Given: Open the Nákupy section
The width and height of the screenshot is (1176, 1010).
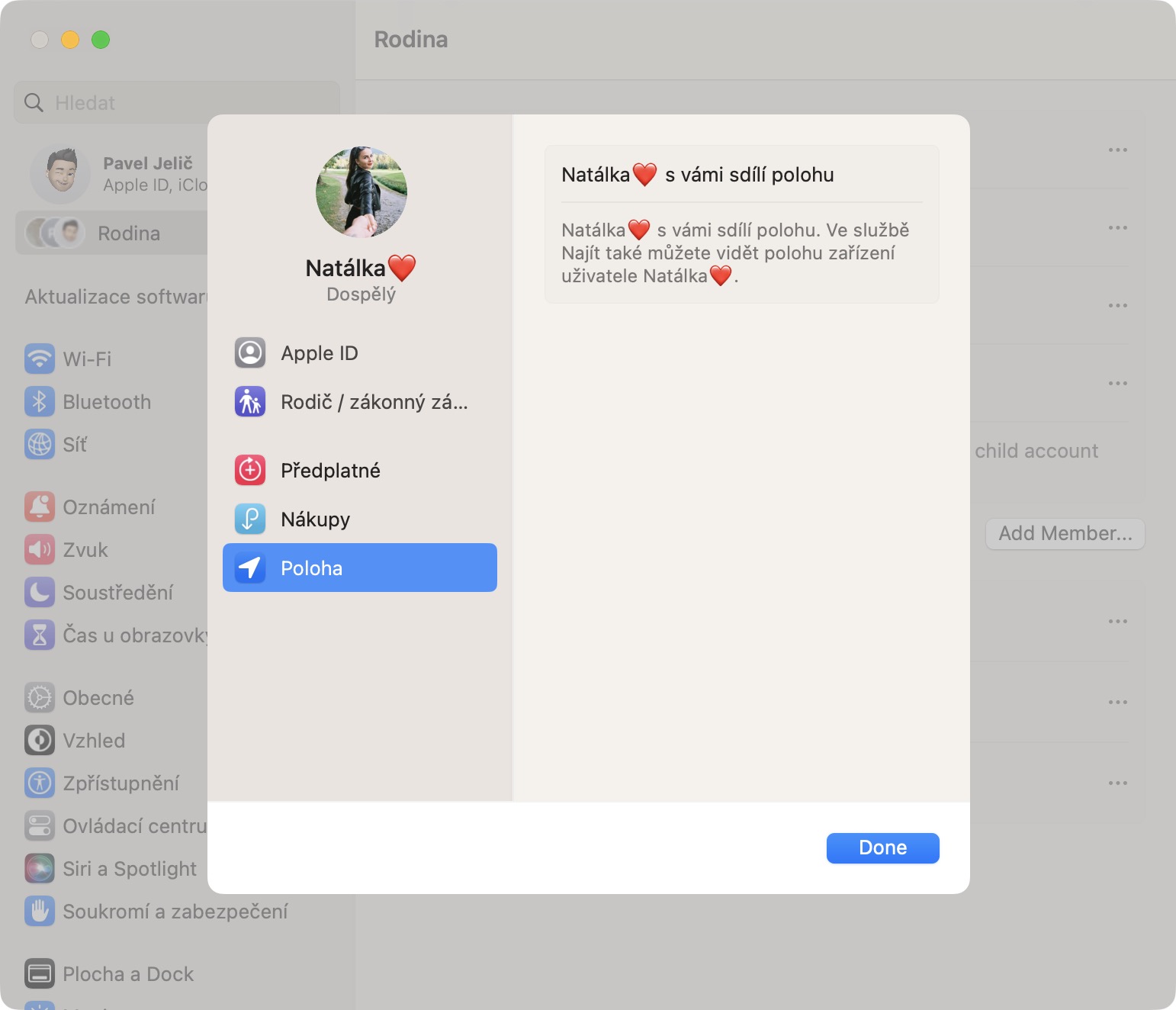Looking at the screenshot, I should pyautogui.click(x=359, y=519).
